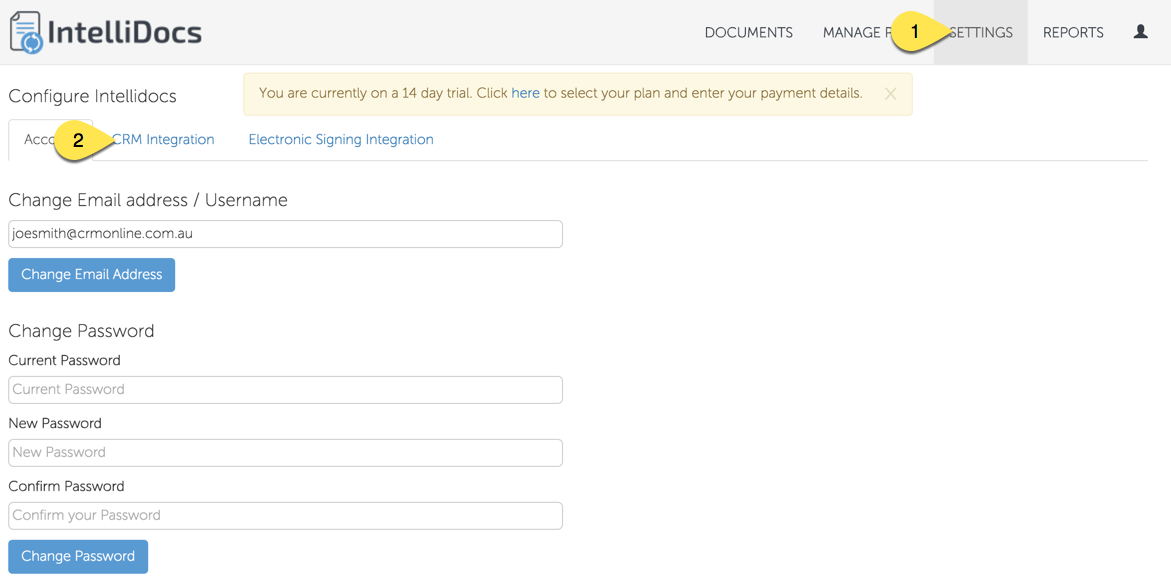Click 'Change Email address / Username' heading
This screenshot has width=1171, height=586.
(148, 200)
